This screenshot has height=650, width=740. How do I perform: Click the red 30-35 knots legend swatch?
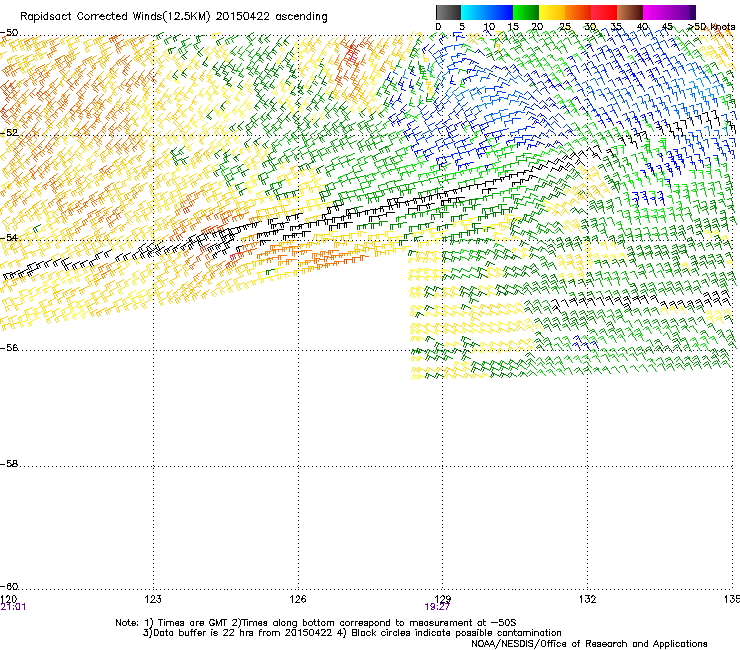(604, 12)
